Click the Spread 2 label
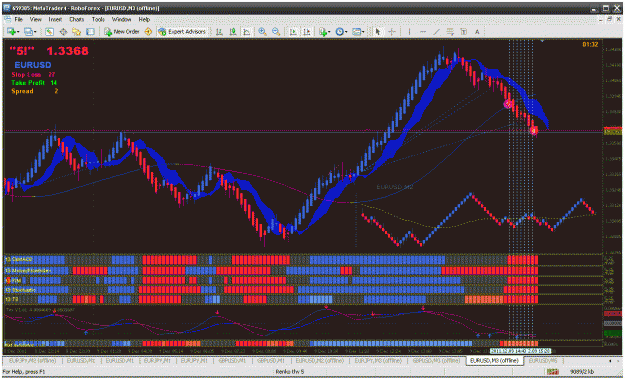The image size is (625, 378). point(35,91)
